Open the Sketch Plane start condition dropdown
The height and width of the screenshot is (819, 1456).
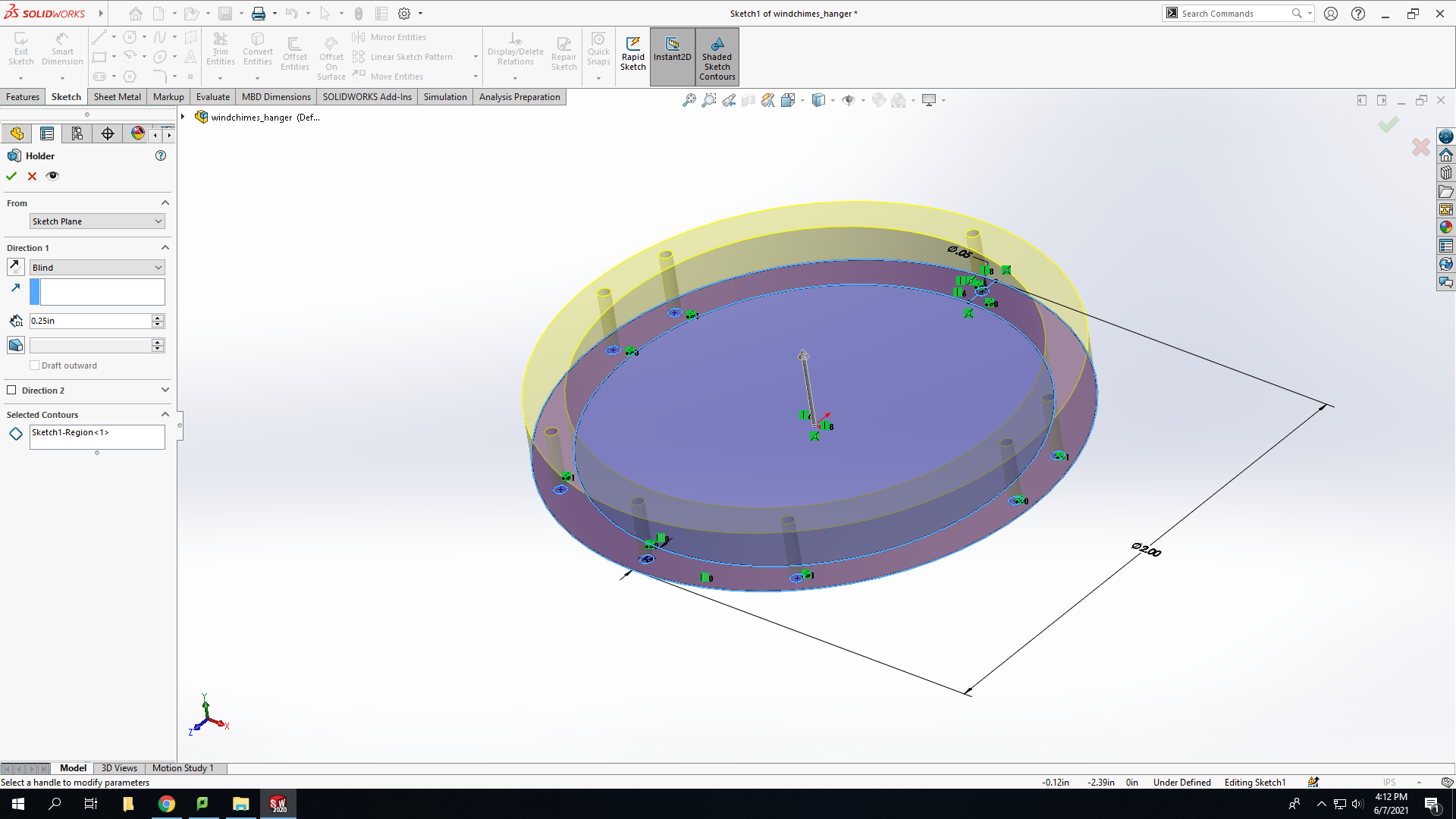[x=97, y=221]
